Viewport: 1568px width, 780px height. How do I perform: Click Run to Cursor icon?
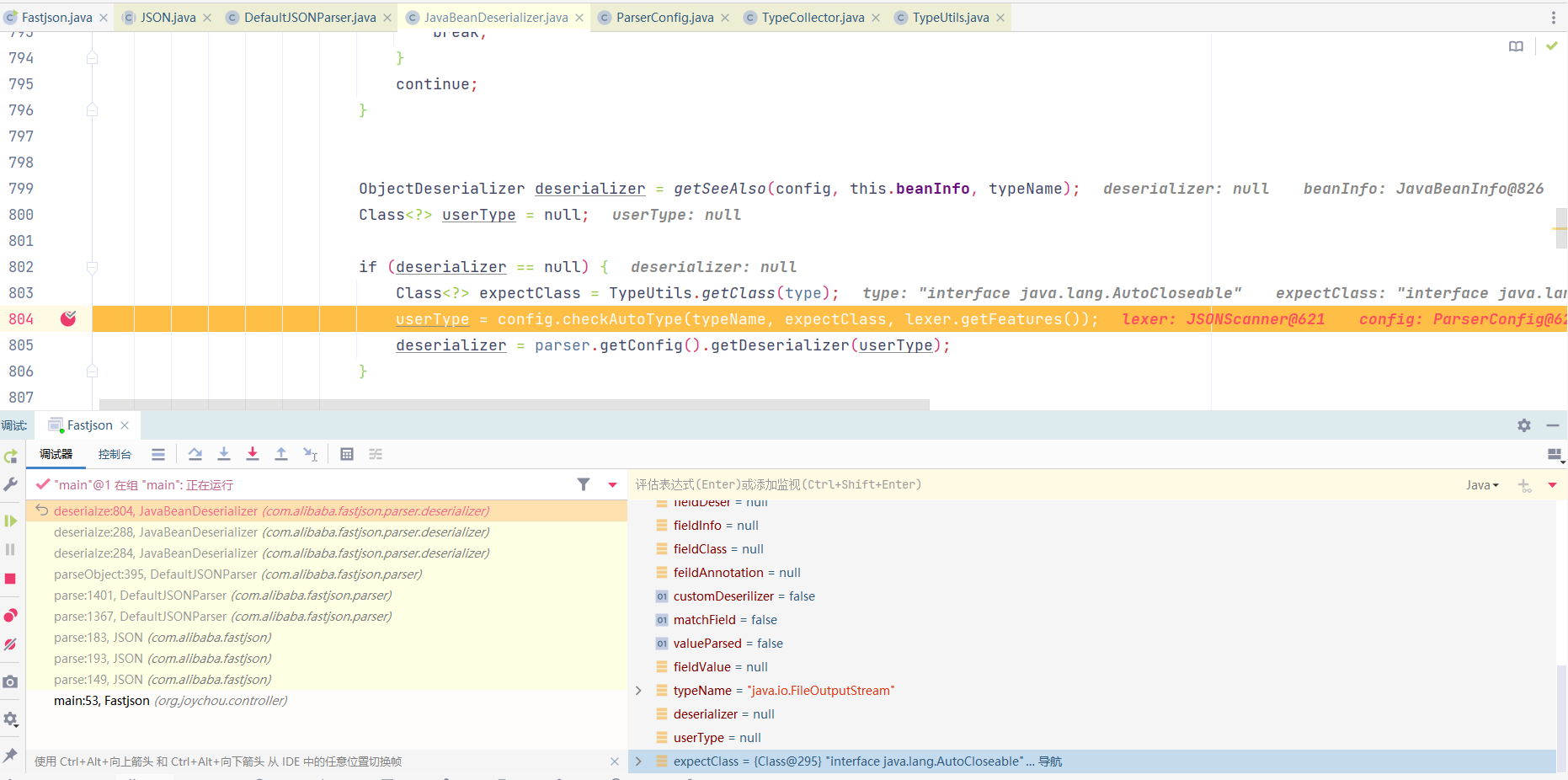coord(310,454)
